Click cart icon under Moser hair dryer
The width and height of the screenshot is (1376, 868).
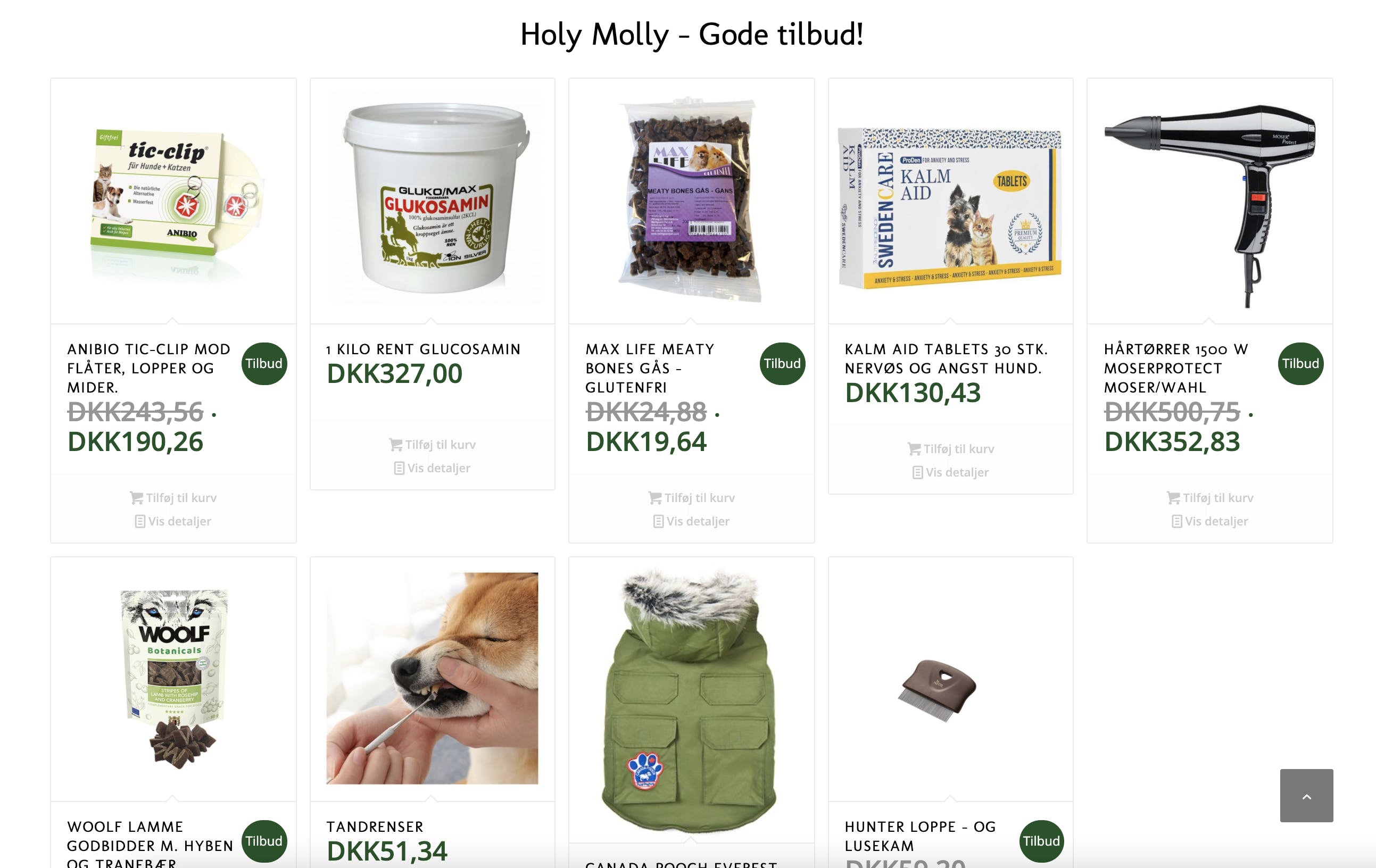[1173, 498]
